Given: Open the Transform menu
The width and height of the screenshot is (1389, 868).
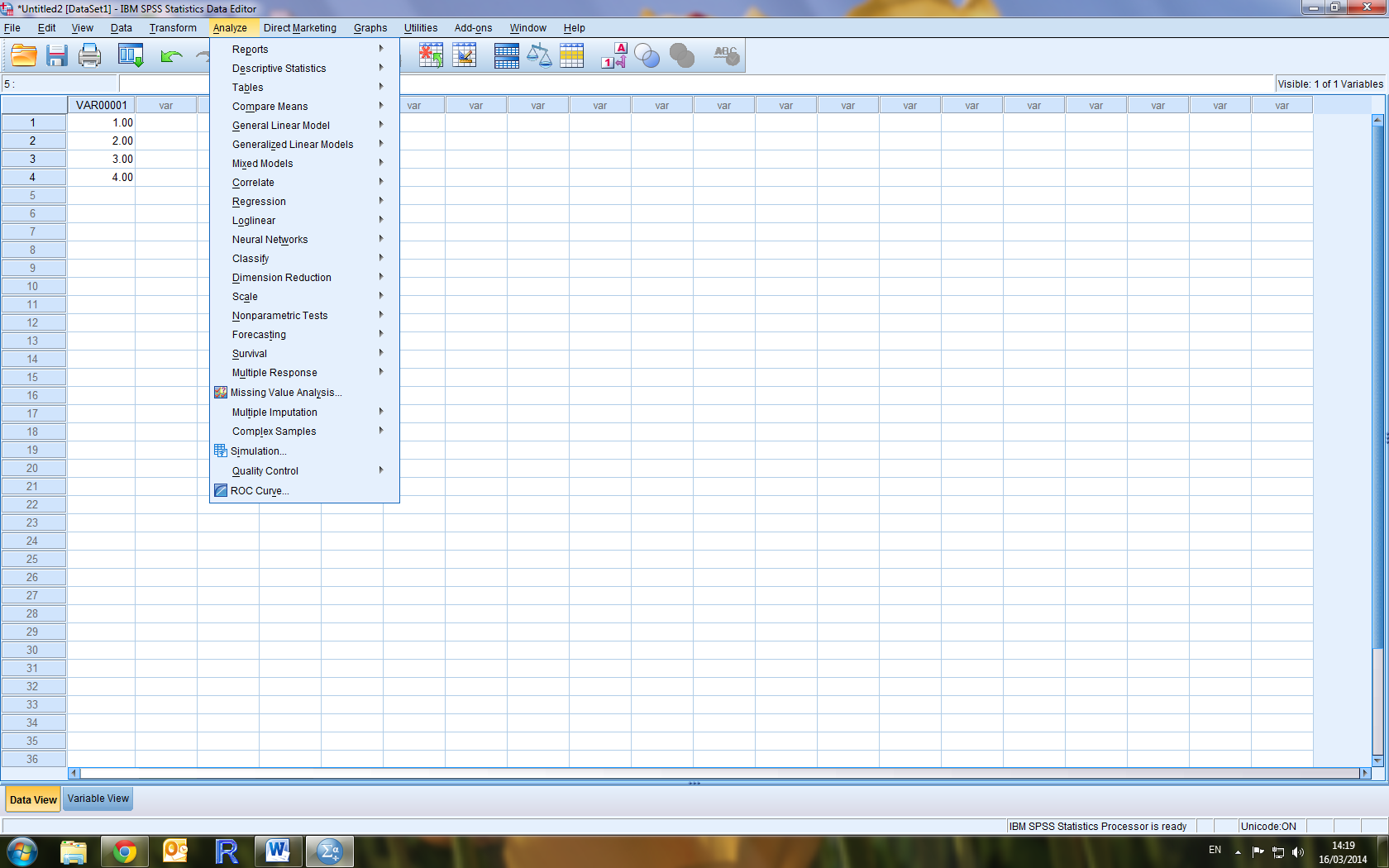Looking at the screenshot, I should (173, 28).
